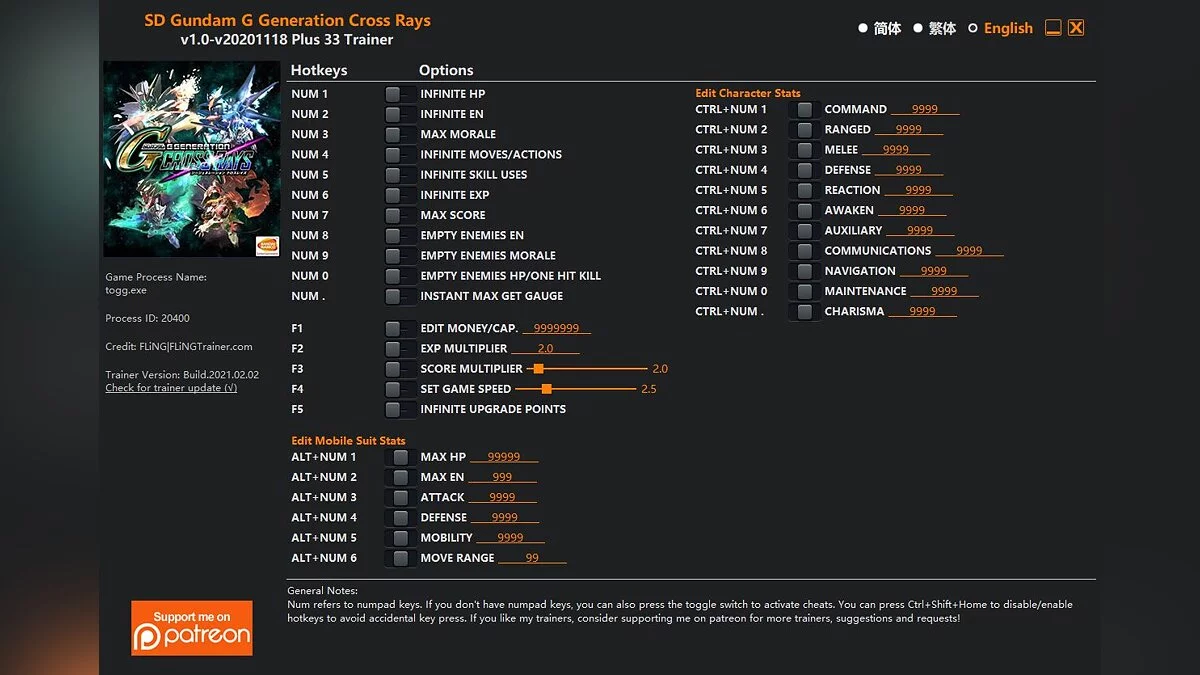
Task: Toggle Empty Enemies Morale switch
Action: (x=400, y=255)
